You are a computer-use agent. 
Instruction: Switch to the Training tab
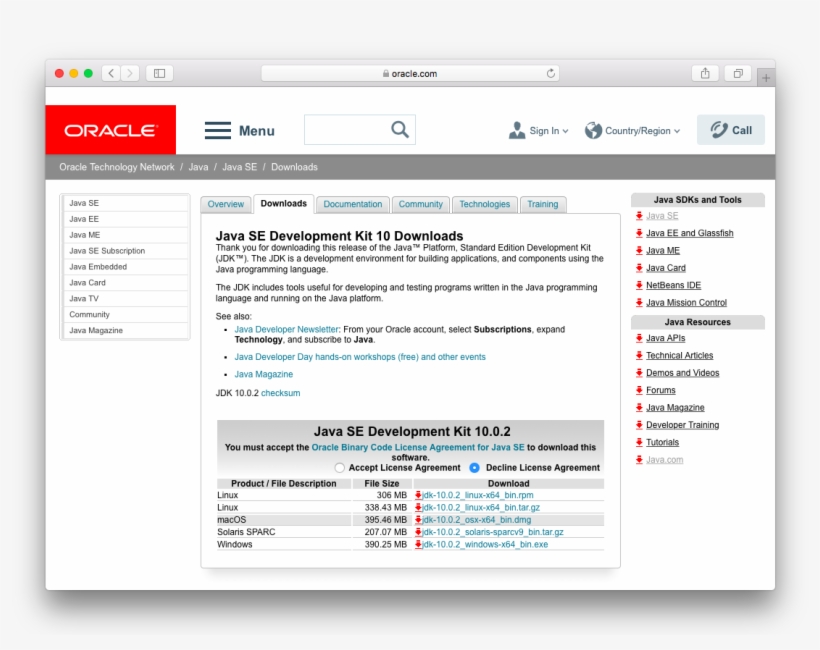pyautogui.click(x=542, y=204)
